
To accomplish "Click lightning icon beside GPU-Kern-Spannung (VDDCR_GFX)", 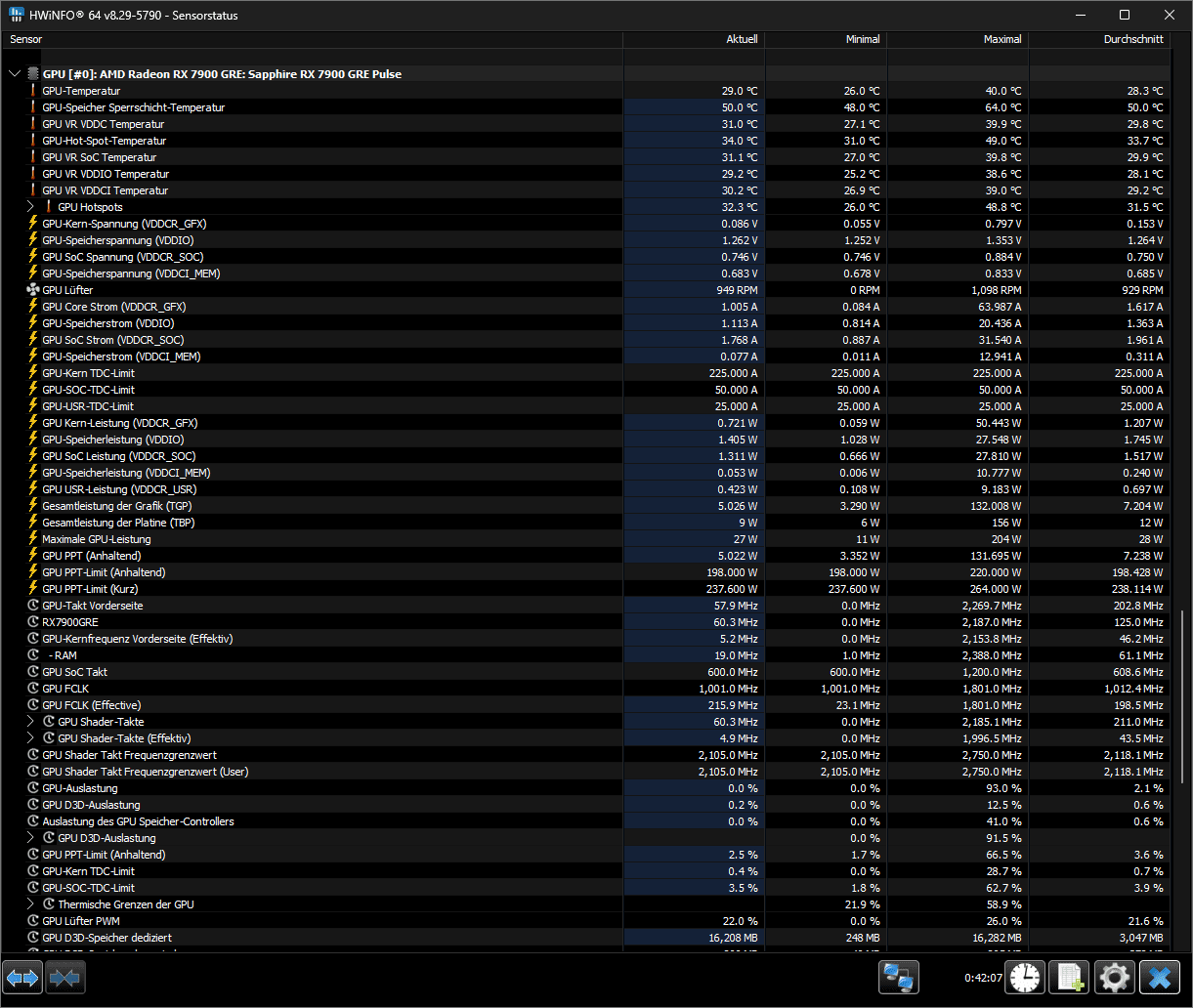I will (x=32, y=224).
